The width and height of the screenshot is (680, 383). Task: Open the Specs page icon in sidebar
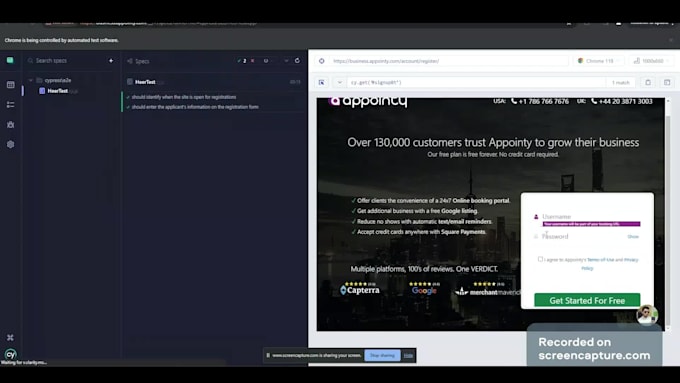[x=10, y=85]
